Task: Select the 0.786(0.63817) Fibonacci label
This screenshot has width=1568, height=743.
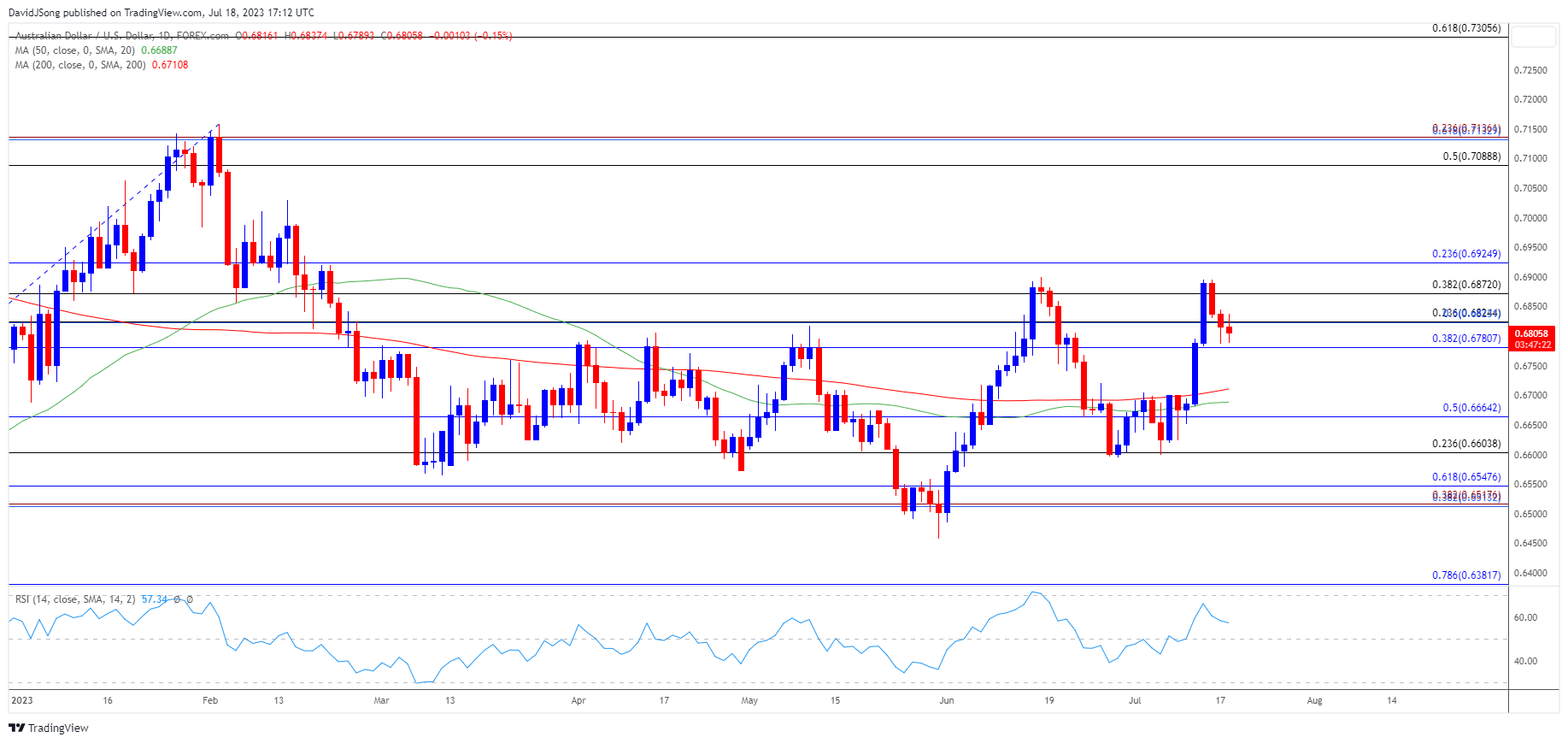Action: pyautogui.click(x=1466, y=575)
